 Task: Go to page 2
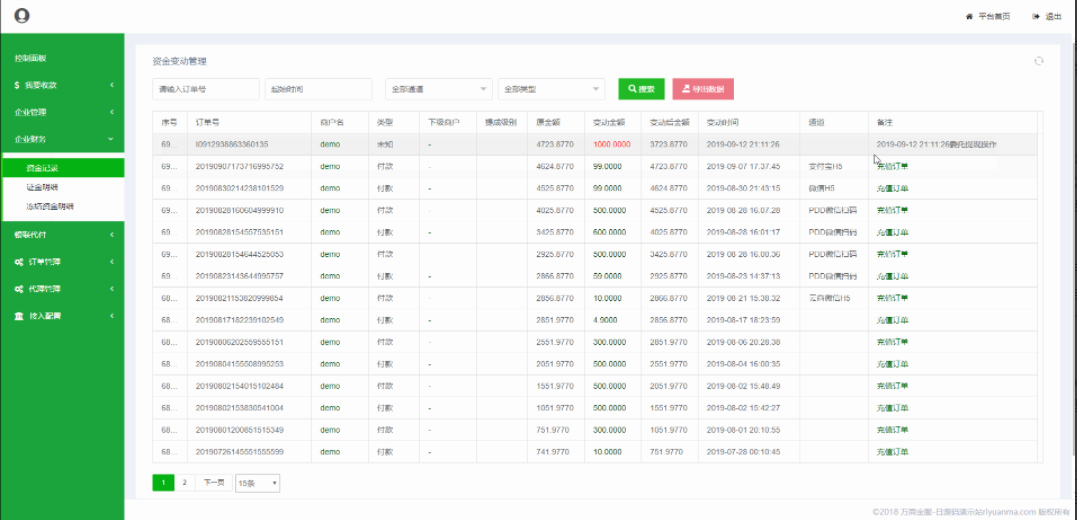(x=184, y=483)
